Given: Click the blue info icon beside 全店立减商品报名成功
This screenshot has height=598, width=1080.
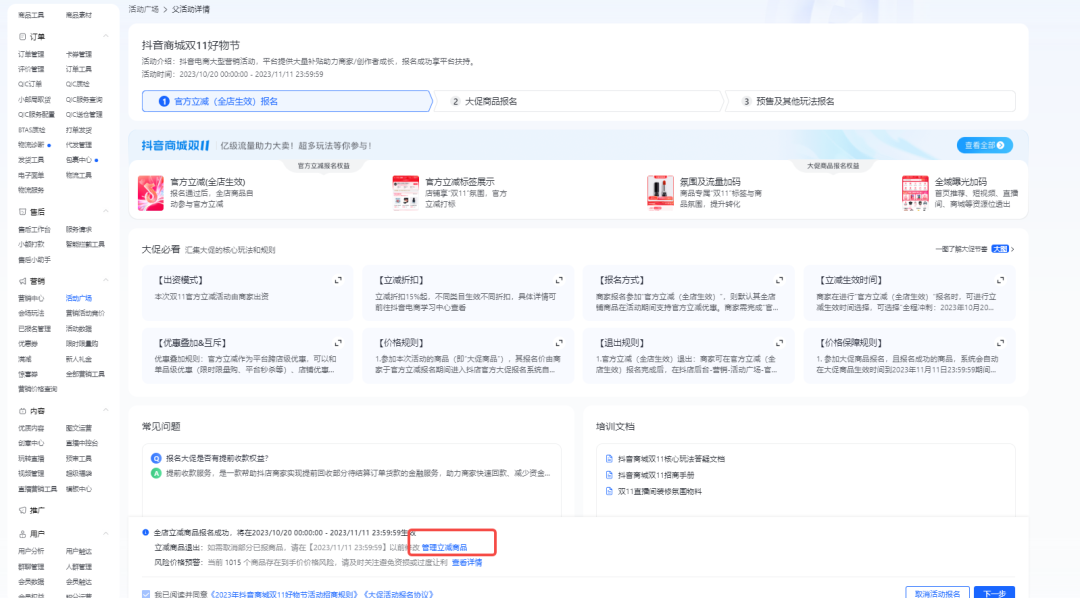Looking at the screenshot, I should 145,533.
